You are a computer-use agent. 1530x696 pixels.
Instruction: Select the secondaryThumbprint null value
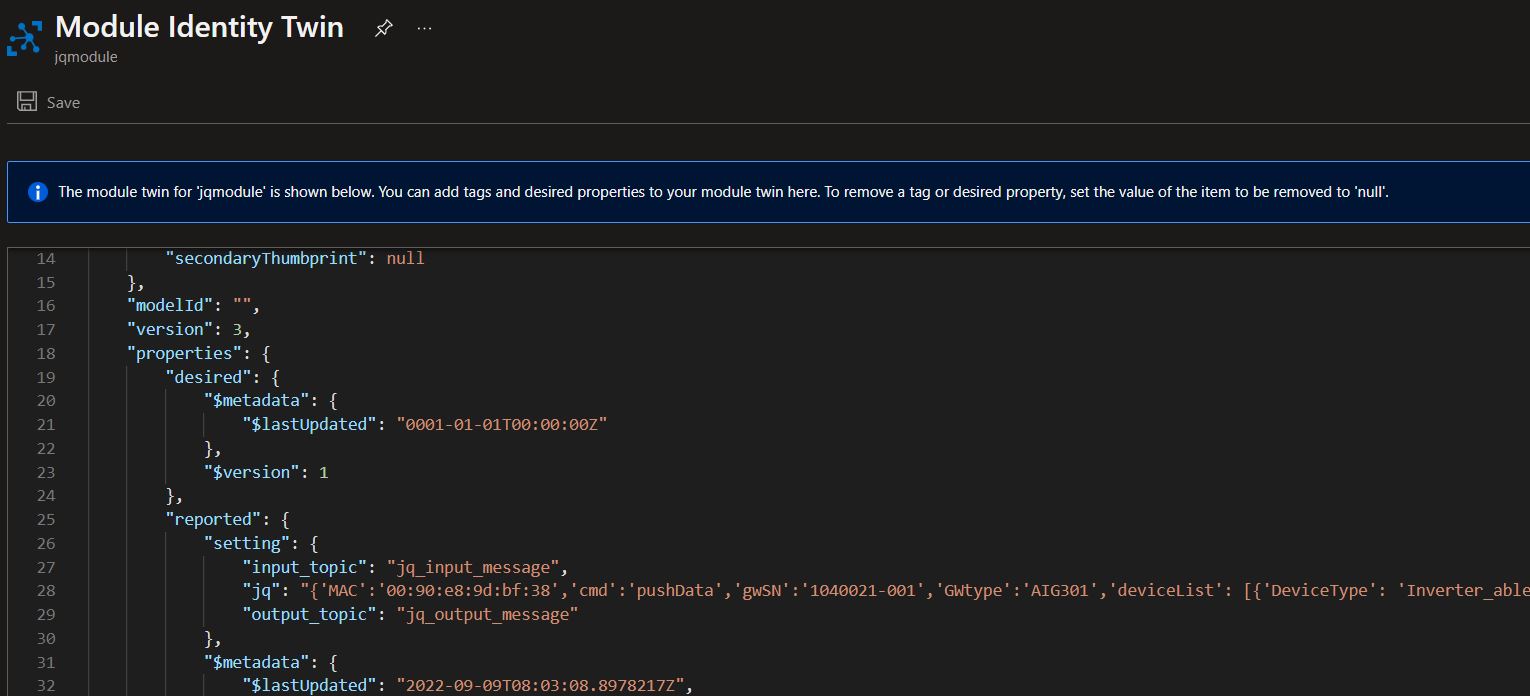click(x=405, y=257)
